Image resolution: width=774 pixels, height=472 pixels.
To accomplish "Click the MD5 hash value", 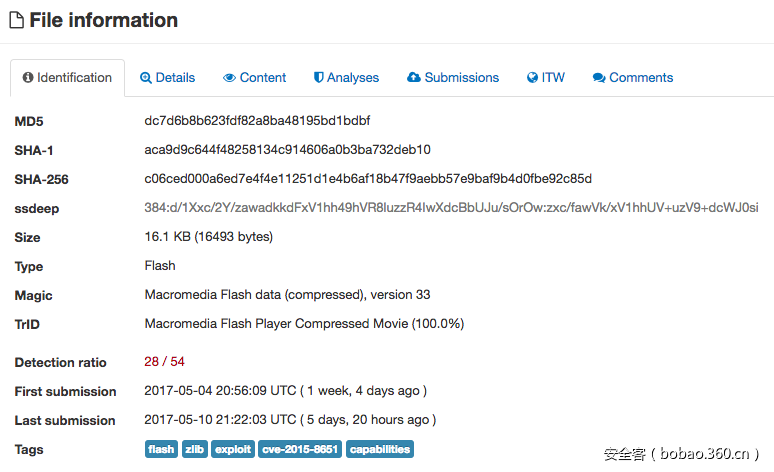I will point(257,121).
